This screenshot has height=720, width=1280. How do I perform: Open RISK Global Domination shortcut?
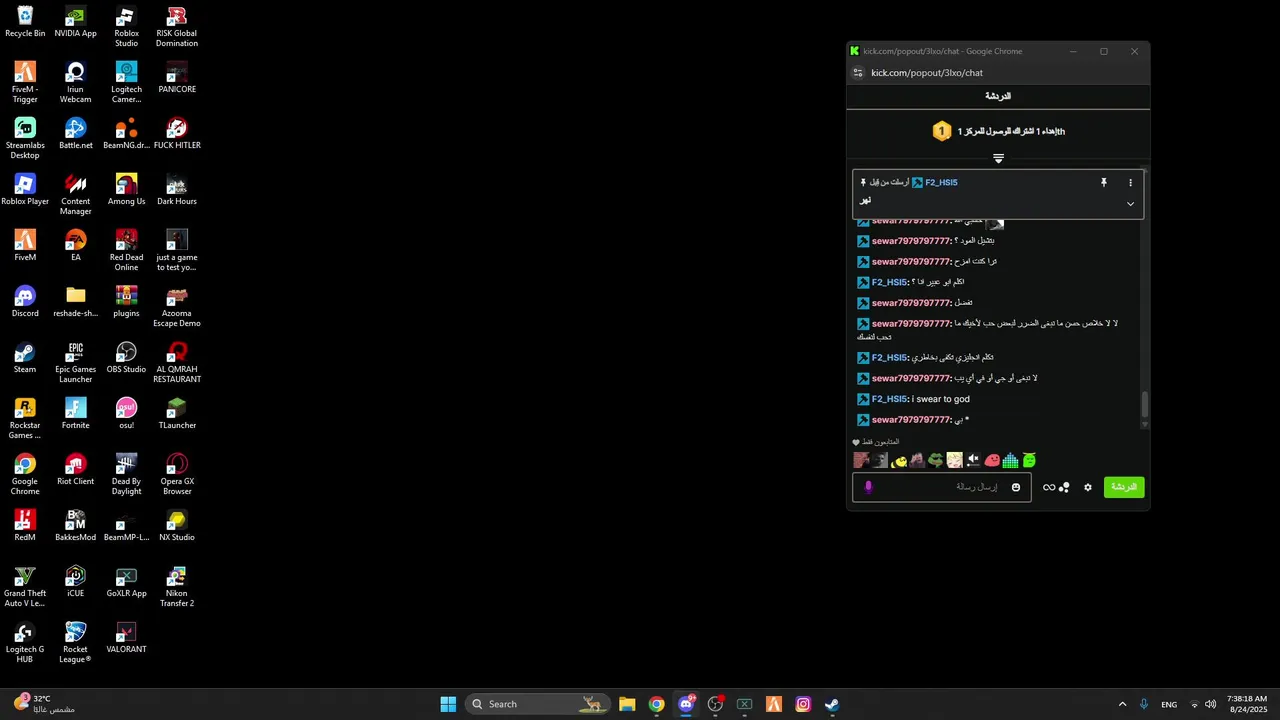click(177, 27)
